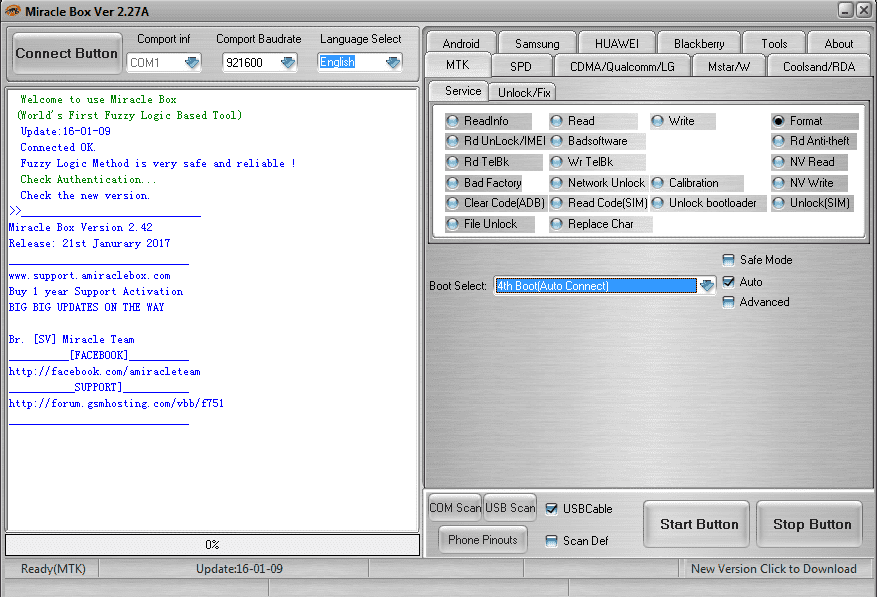Image resolution: width=877 pixels, height=597 pixels.
Task: Click the forum.gsmhosting.com URL text
Action: click(116, 403)
